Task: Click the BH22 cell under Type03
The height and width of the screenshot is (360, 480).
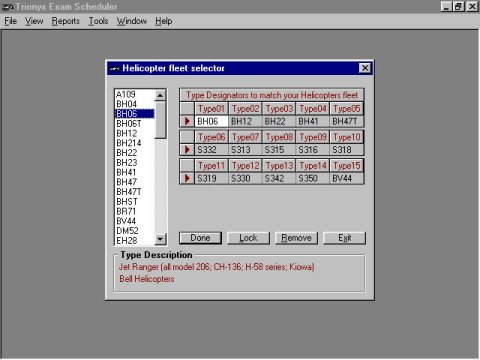Action: pyautogui.click(x=279, y=121)
